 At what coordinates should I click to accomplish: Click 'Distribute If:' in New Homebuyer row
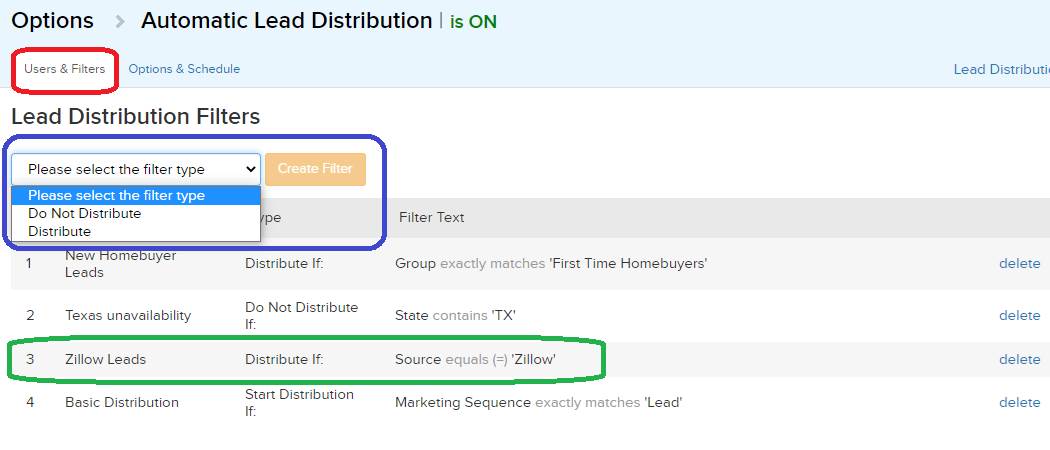pyautogui.click(x=284, y=264)
